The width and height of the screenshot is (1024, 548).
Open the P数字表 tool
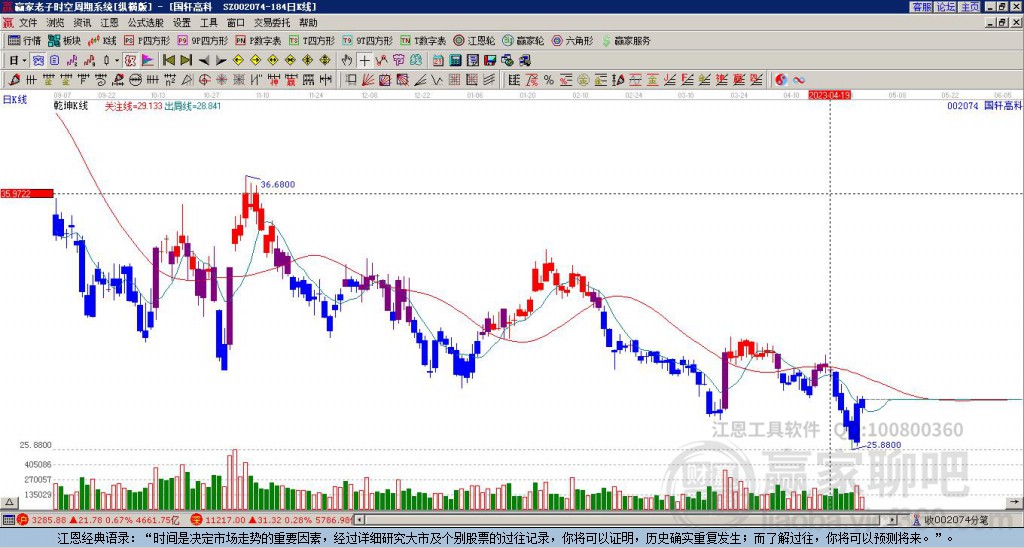tap(258, 40)
